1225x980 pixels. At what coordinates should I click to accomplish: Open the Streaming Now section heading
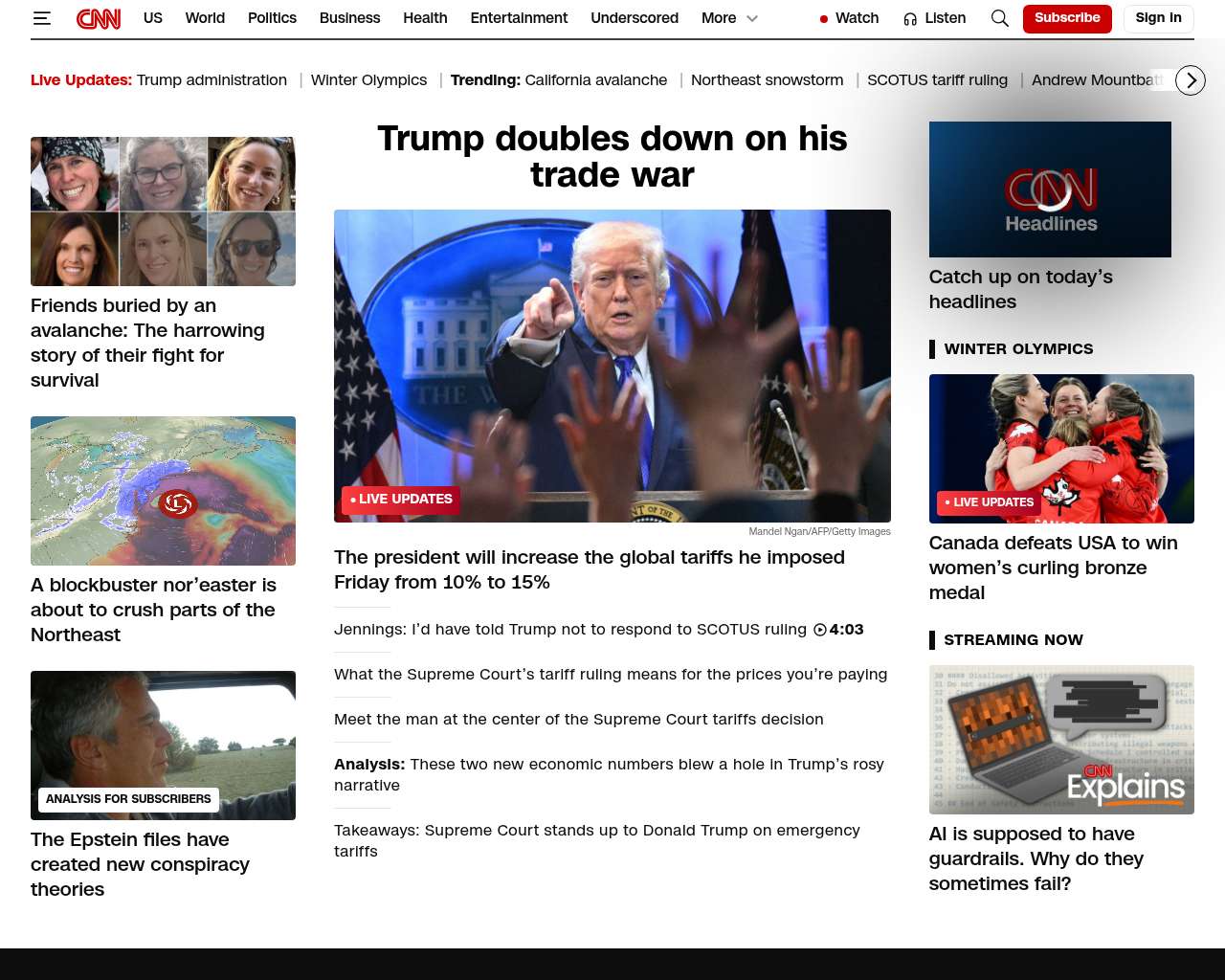(x=1013, y=640)
